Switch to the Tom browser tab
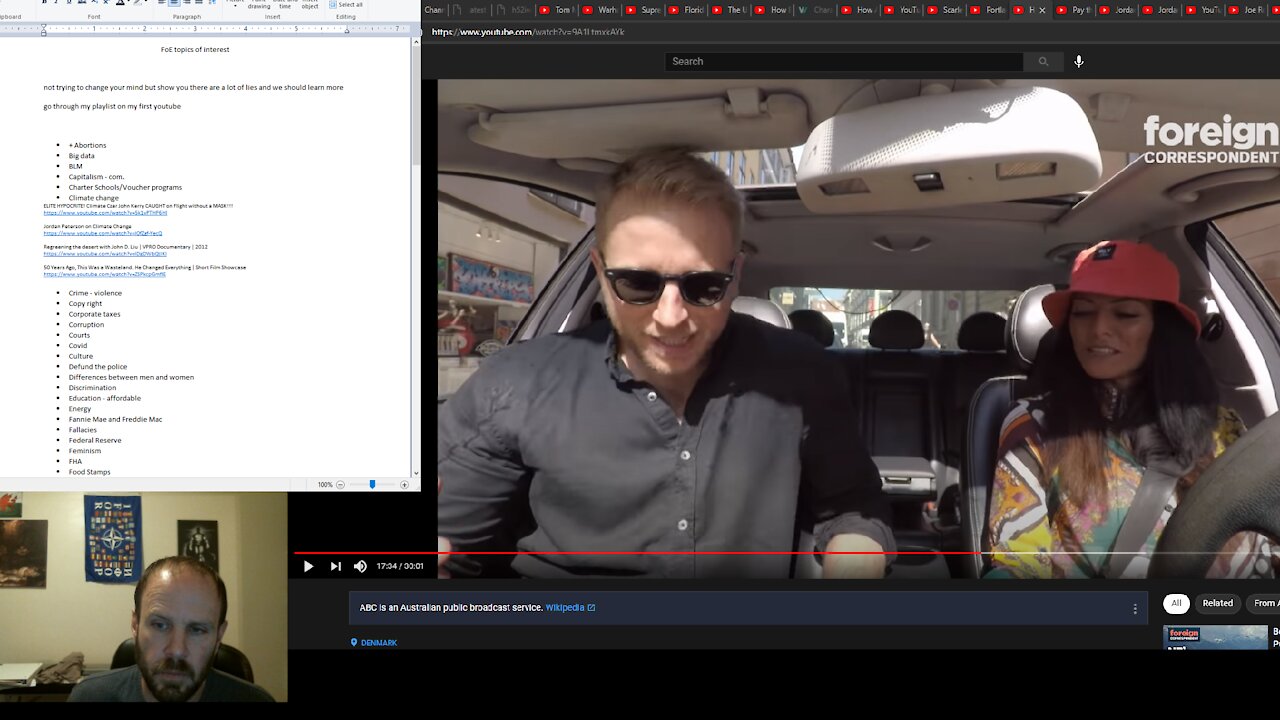 pos(558,10)
